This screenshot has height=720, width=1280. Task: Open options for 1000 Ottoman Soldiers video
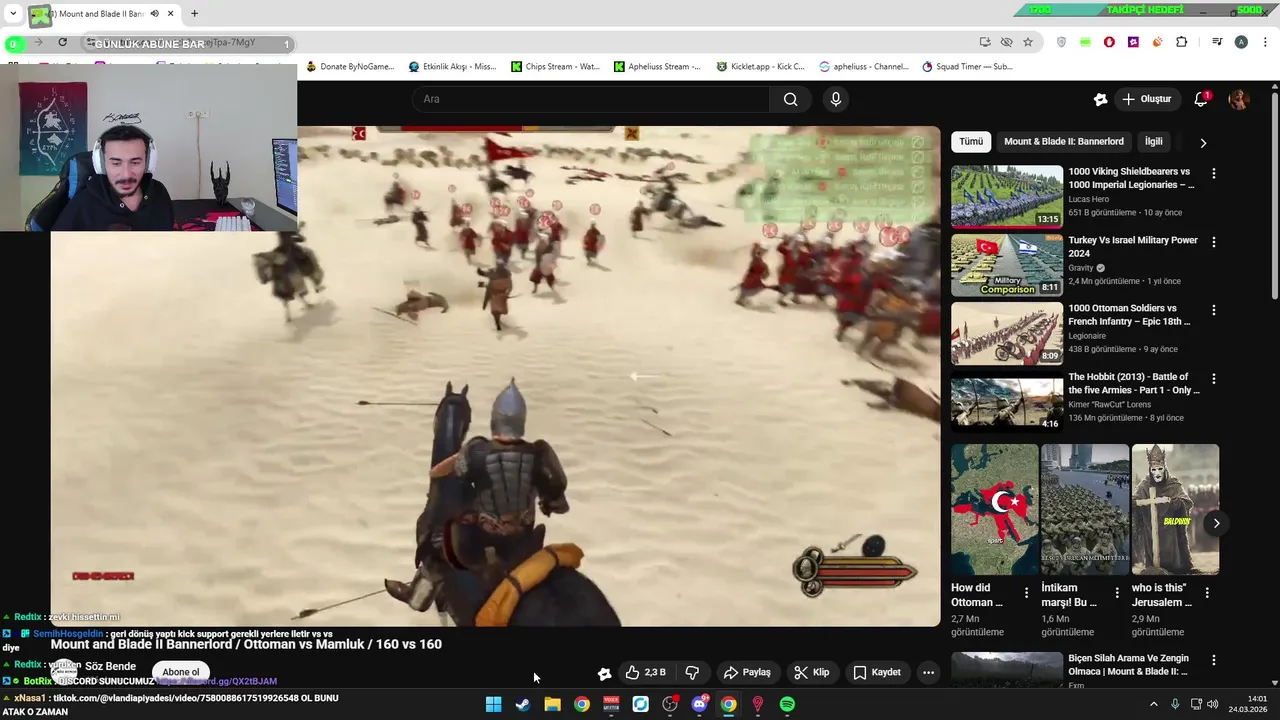[1214, 310]
